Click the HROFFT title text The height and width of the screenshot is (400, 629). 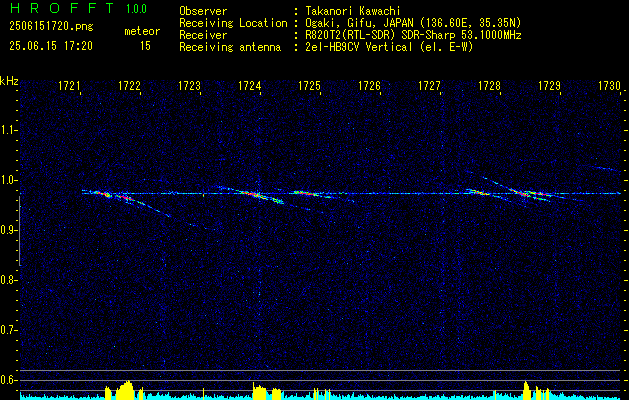tap(63, 8)
